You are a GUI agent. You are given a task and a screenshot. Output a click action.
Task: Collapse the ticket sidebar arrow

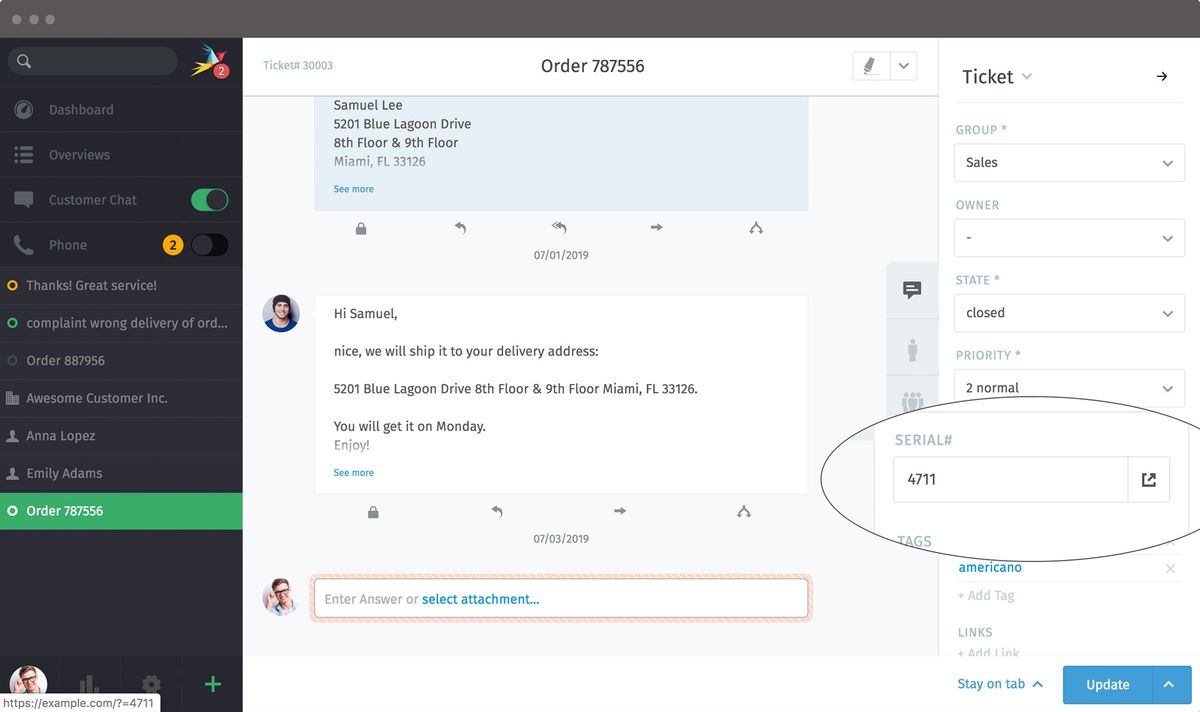tap(1161, 77)
